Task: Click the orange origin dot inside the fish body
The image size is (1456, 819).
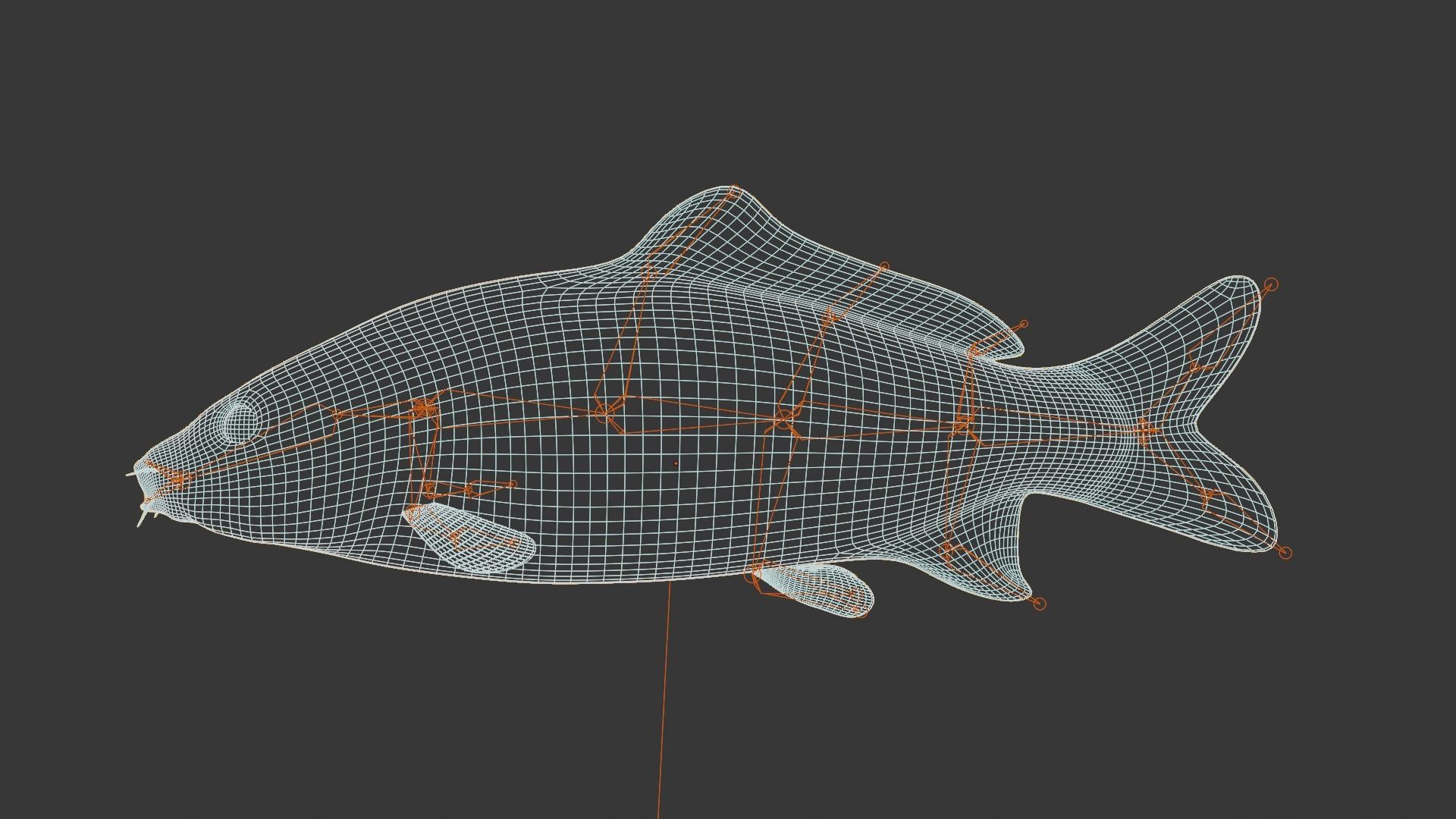Action: (x=676, y=463)
